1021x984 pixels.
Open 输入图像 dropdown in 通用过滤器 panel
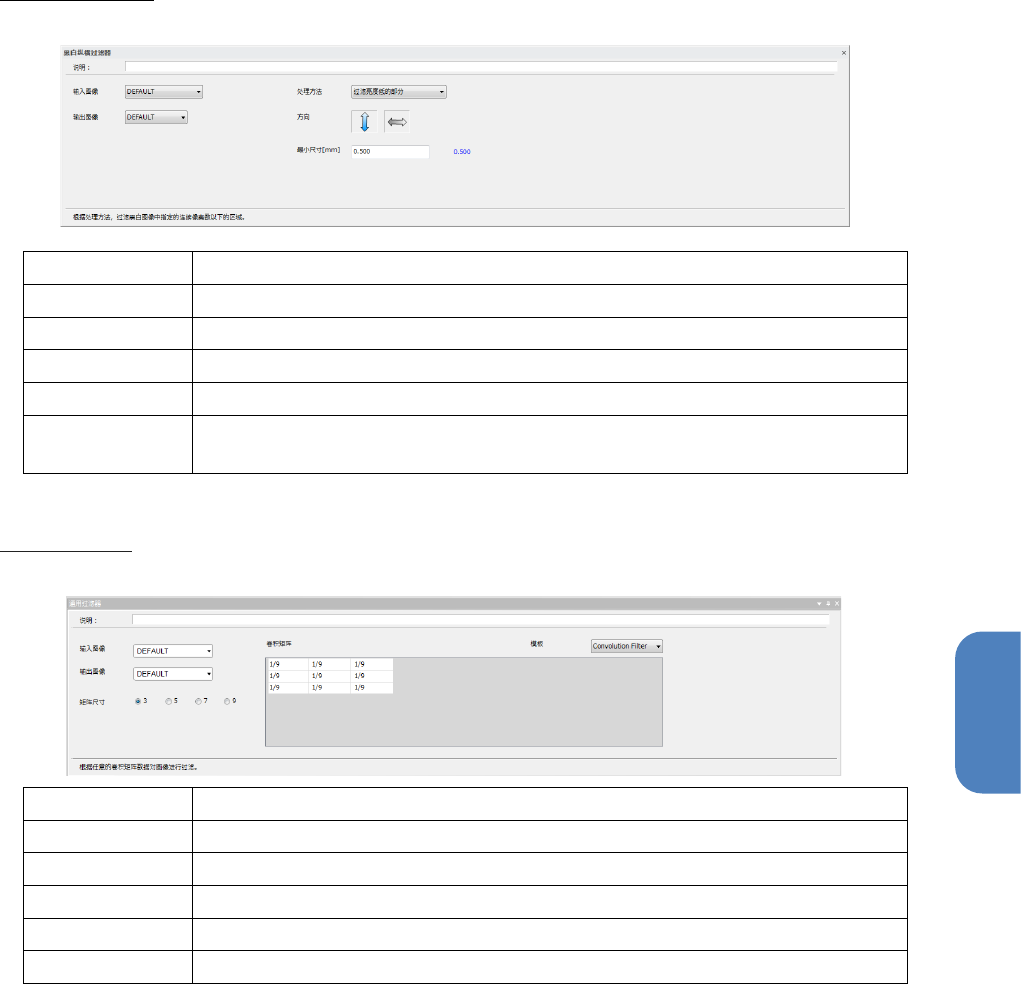pyautogui.click(x=173, y=651)
